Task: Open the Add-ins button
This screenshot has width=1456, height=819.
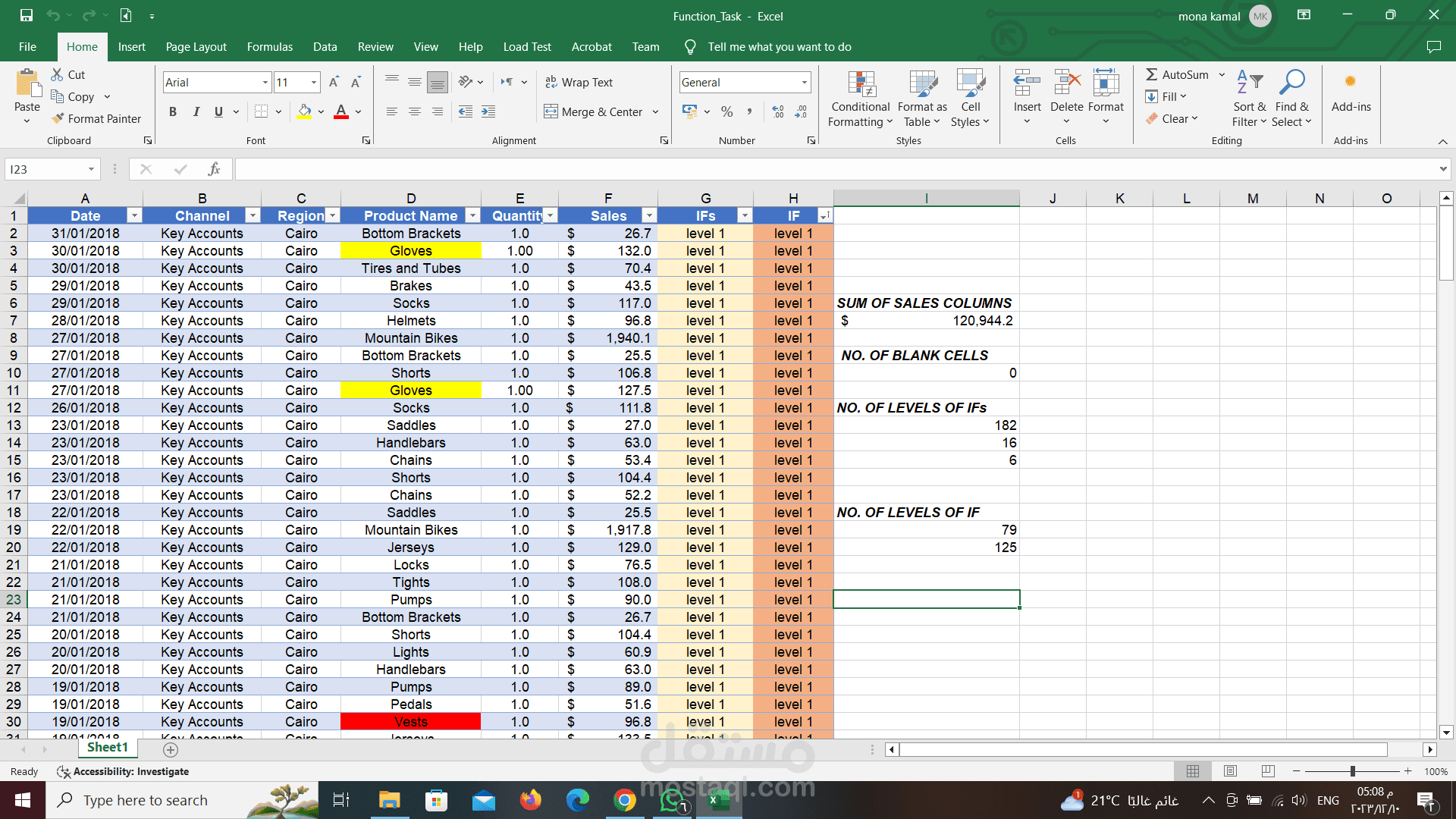Action: coord(1351,91)
